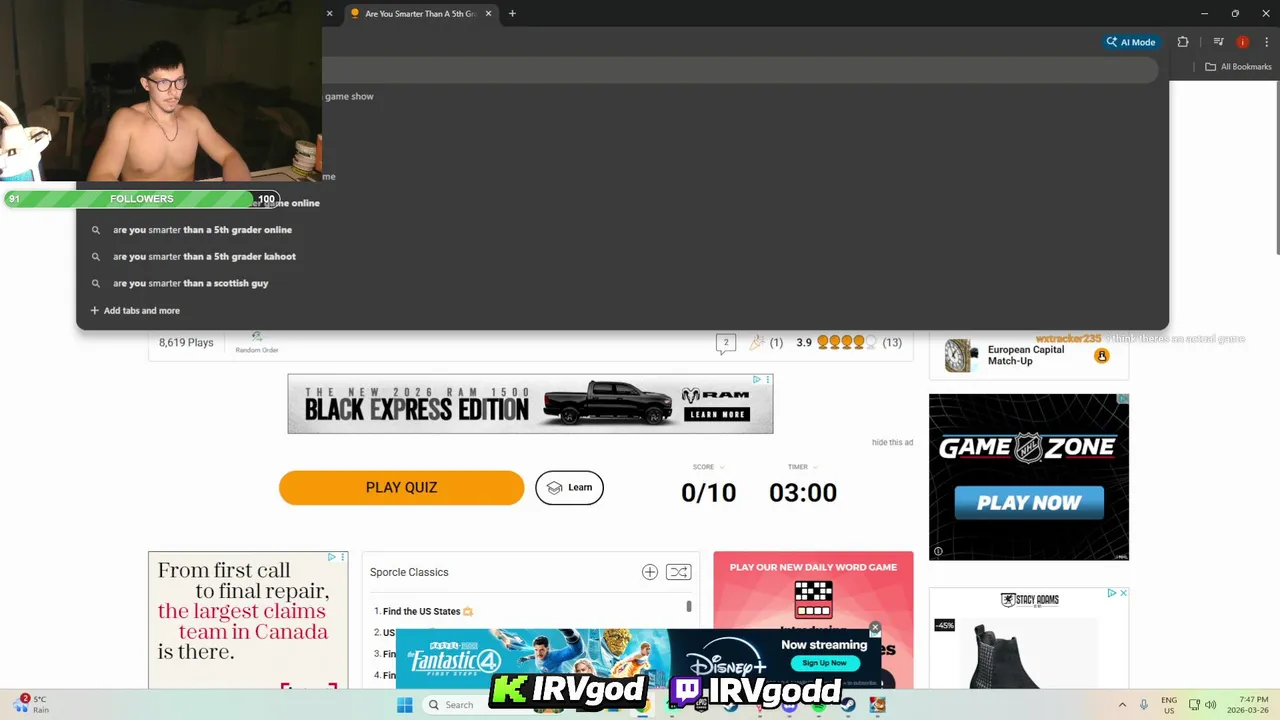
Task: Activate the AI Mode button
Action: [x=1131, y=42]
